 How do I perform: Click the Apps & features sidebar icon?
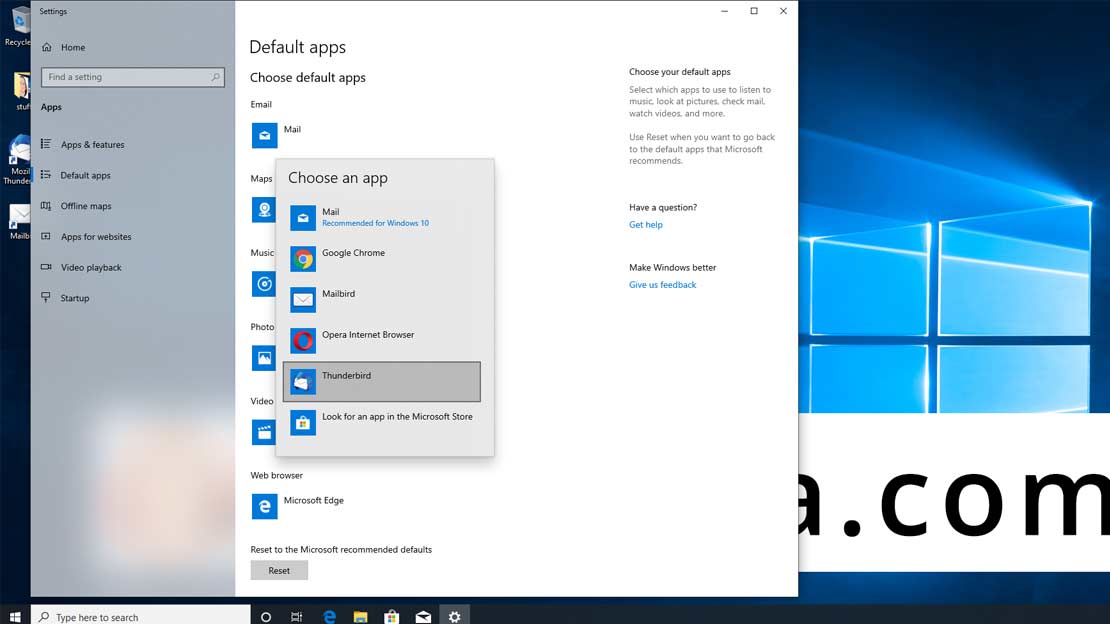[x=46, y=144]
